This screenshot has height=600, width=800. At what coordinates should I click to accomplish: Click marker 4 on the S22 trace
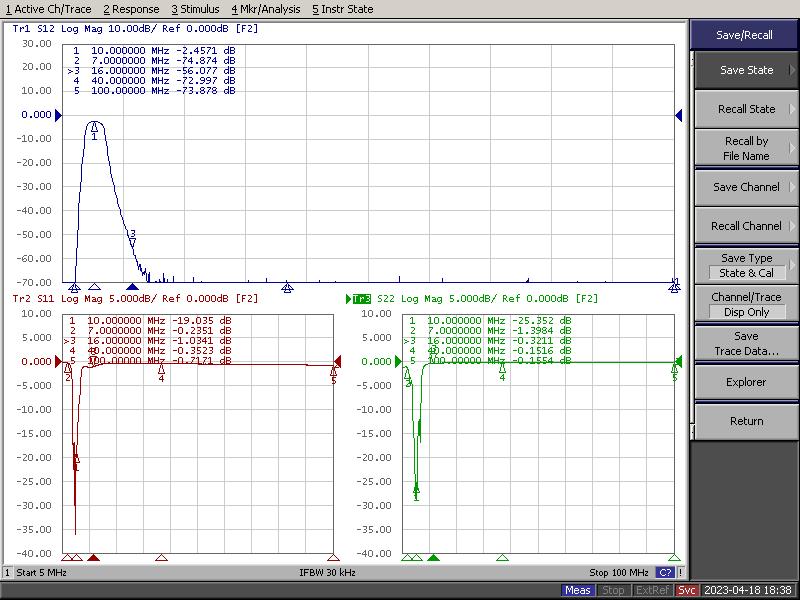502,370
